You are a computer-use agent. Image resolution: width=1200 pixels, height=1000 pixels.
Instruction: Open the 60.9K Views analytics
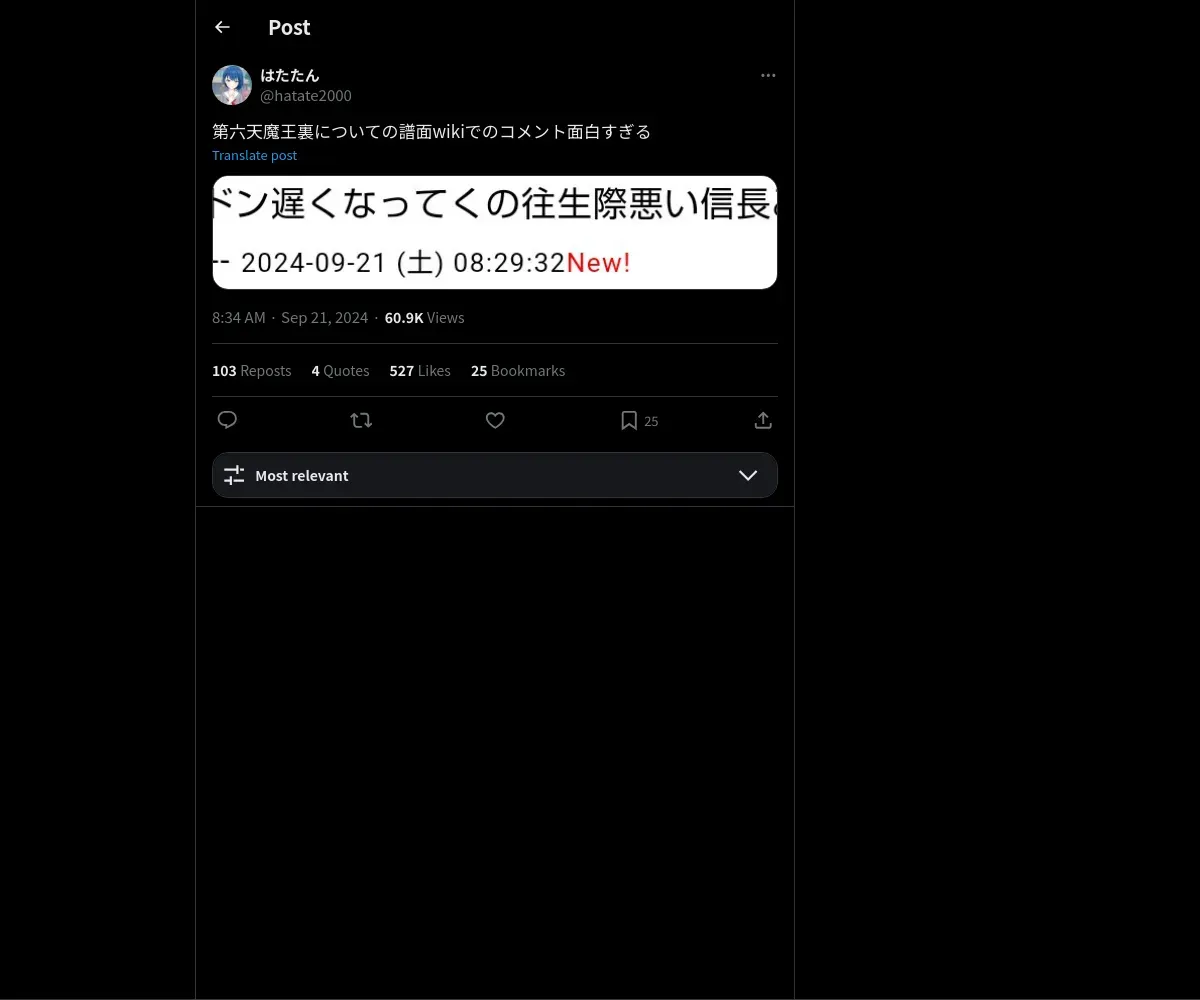click(424, 317)
